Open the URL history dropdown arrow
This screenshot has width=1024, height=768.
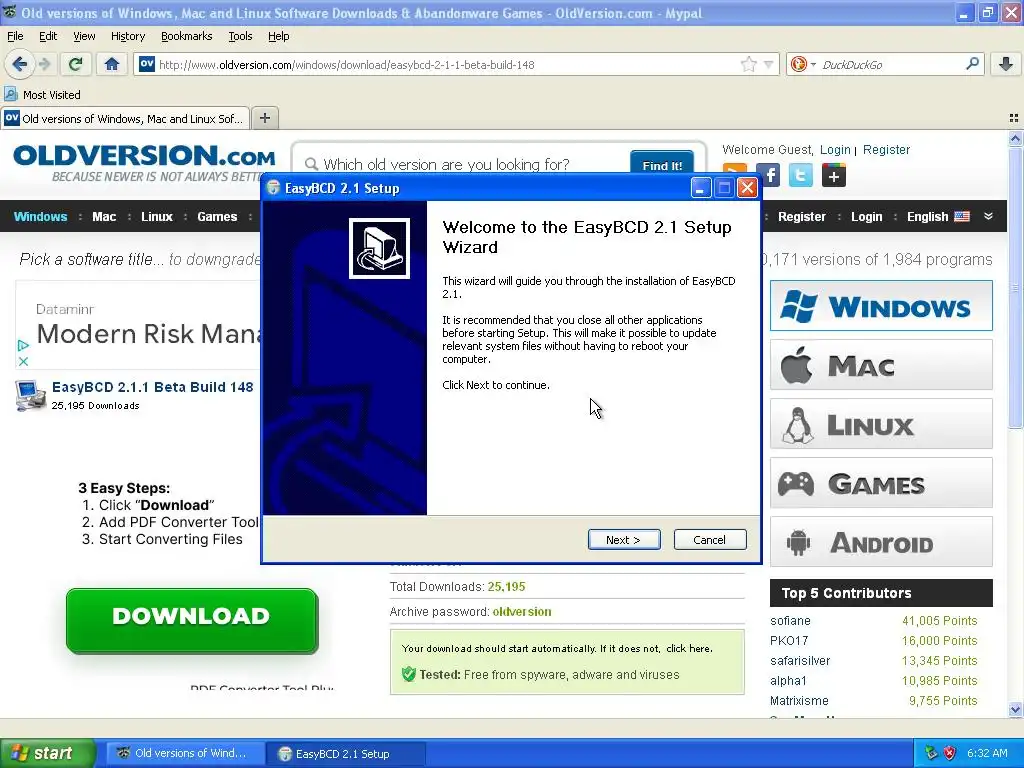click(x=769, y=64)
